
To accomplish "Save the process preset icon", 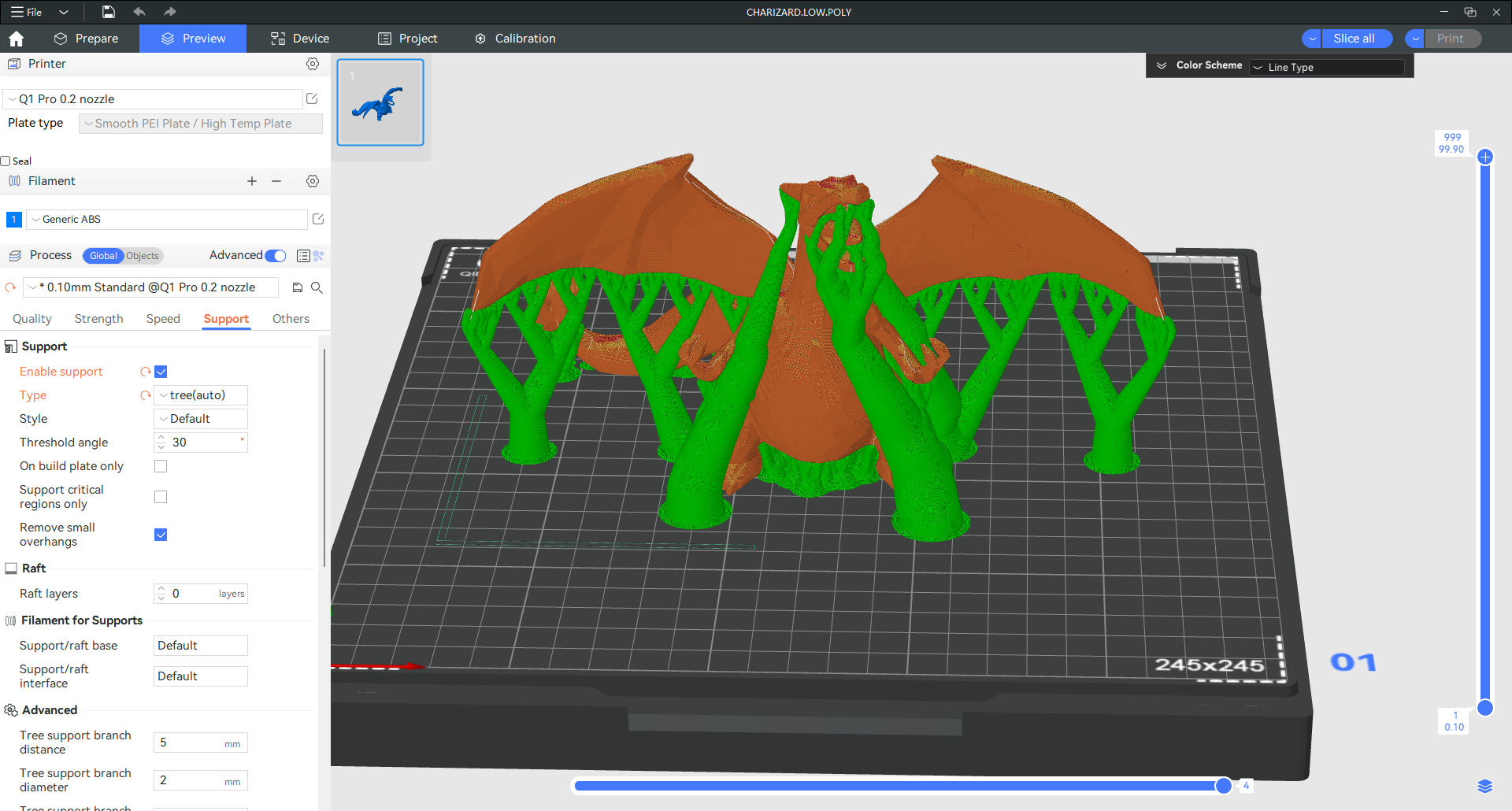I will (x=298, y=288).
